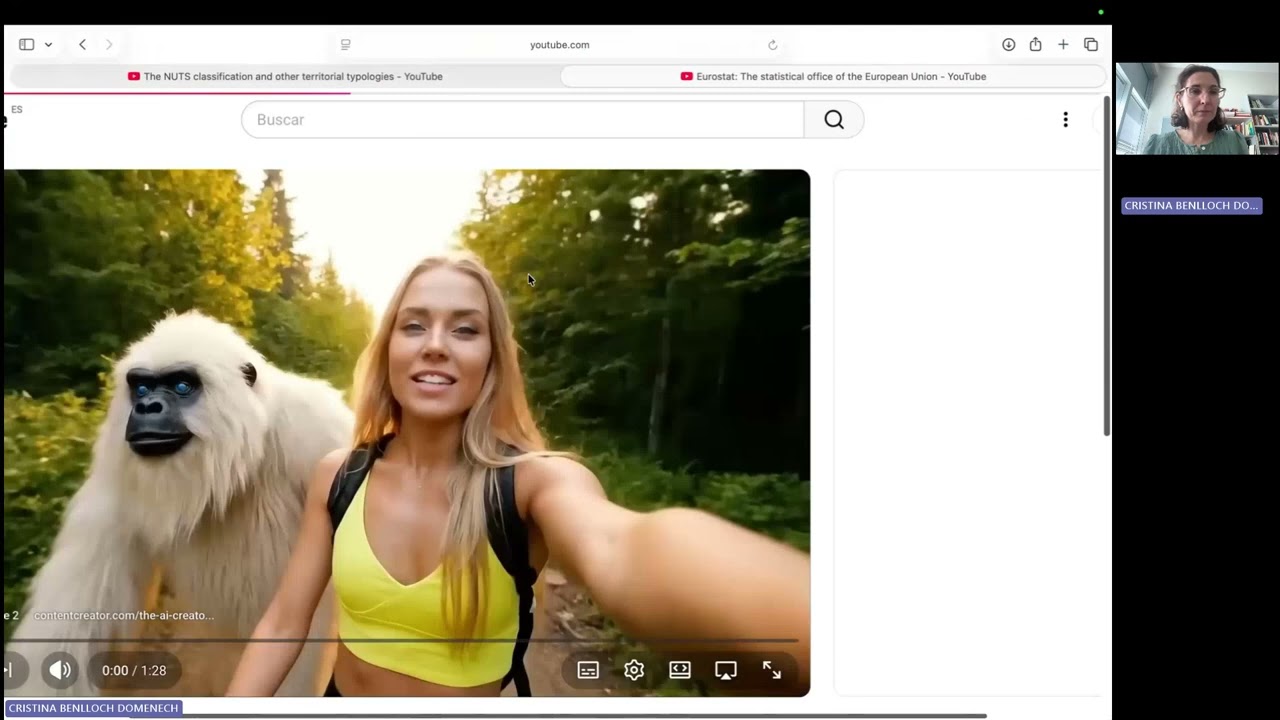Open YouTube settings three-dot menu
Image resolution: width=1280 pixels, height=720 pixels.
click(x=1065, y=120)
